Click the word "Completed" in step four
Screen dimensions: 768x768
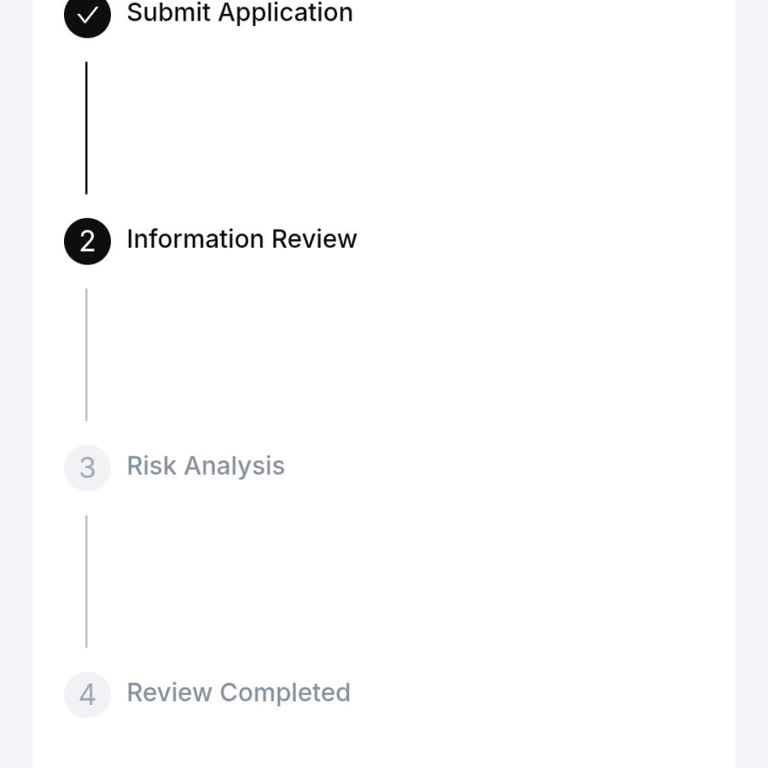point(285,693)
